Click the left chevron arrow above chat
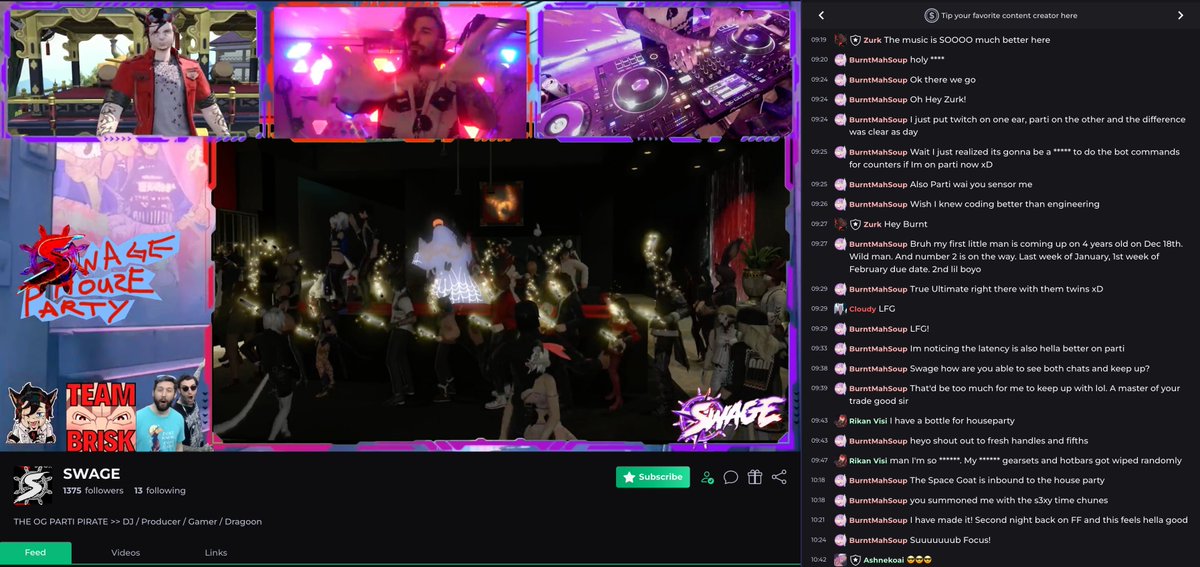Image resolution: width=1200 pixels, height=567 pixels. click(821, 15)
